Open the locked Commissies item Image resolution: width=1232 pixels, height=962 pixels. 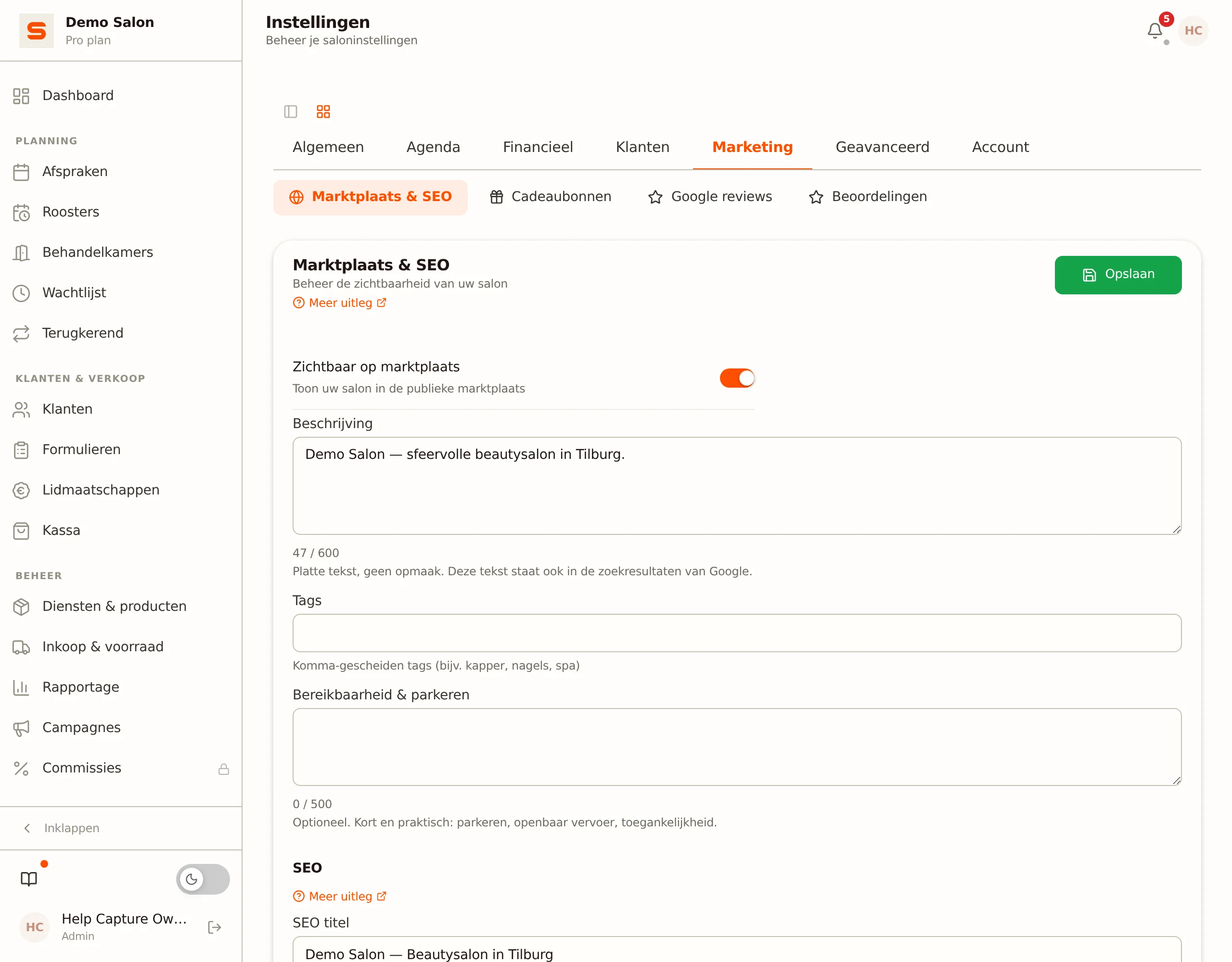[121, 768]
